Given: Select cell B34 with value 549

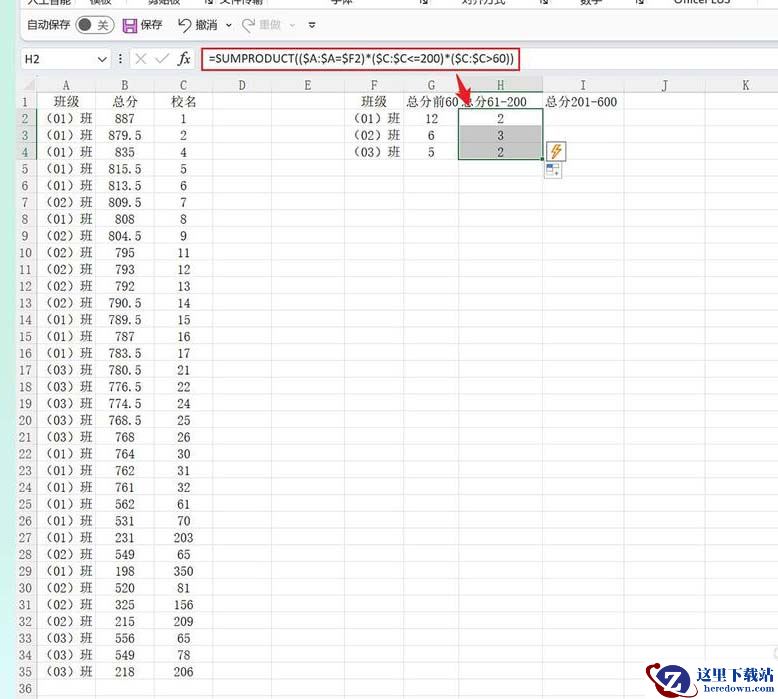Looking at the screenshot, I should [125, 655].
